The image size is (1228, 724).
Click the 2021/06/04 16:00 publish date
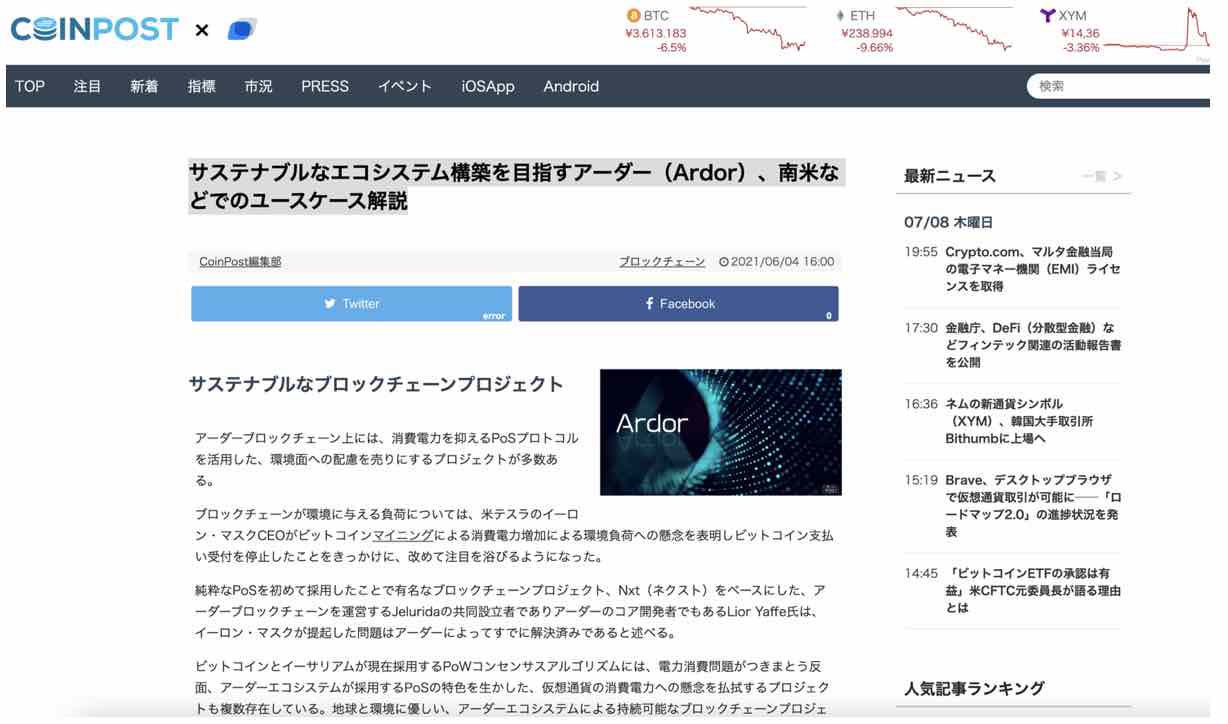tap(783, 262)
